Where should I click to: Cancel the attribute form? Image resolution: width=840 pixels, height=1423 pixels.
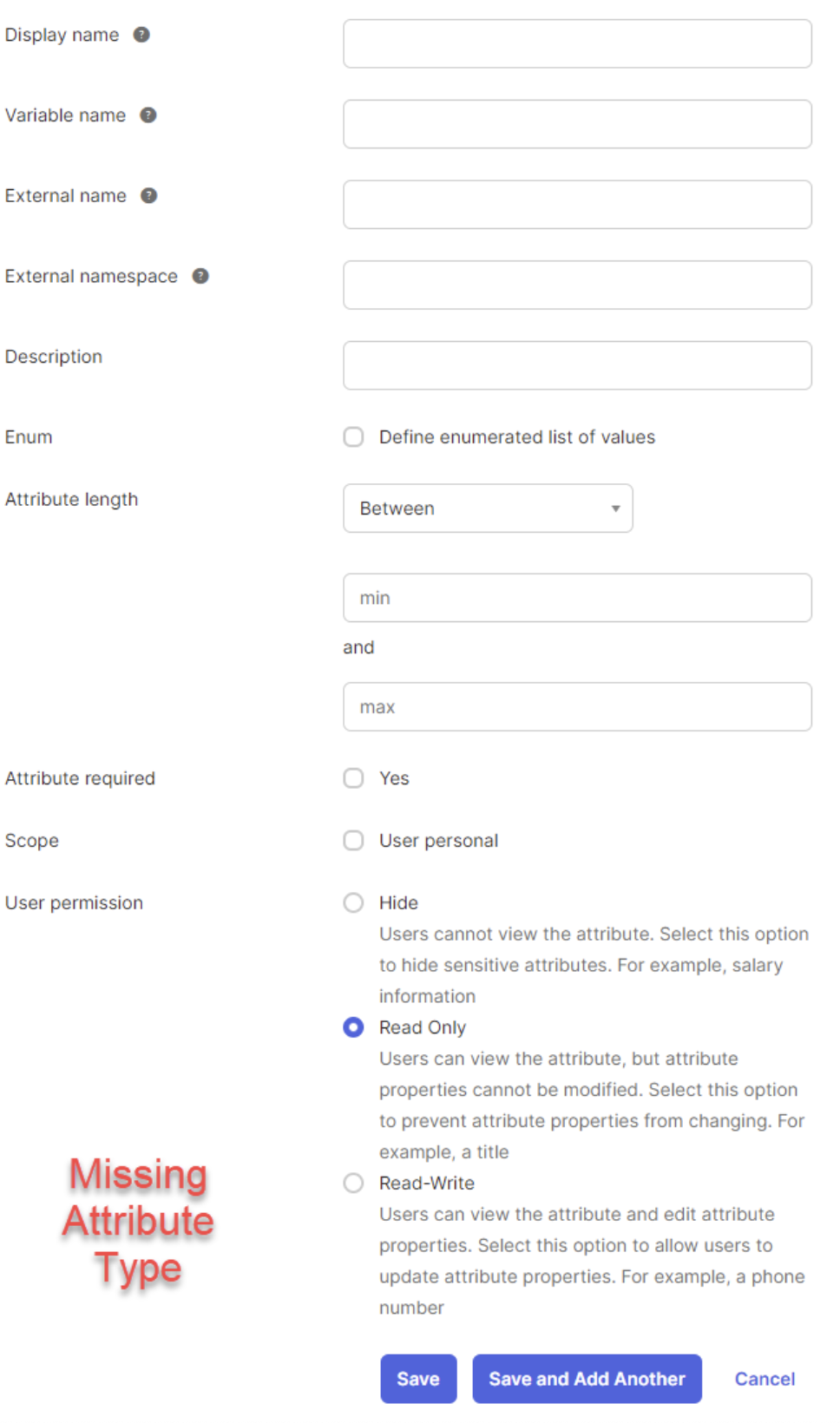(x=765, y=1379)
